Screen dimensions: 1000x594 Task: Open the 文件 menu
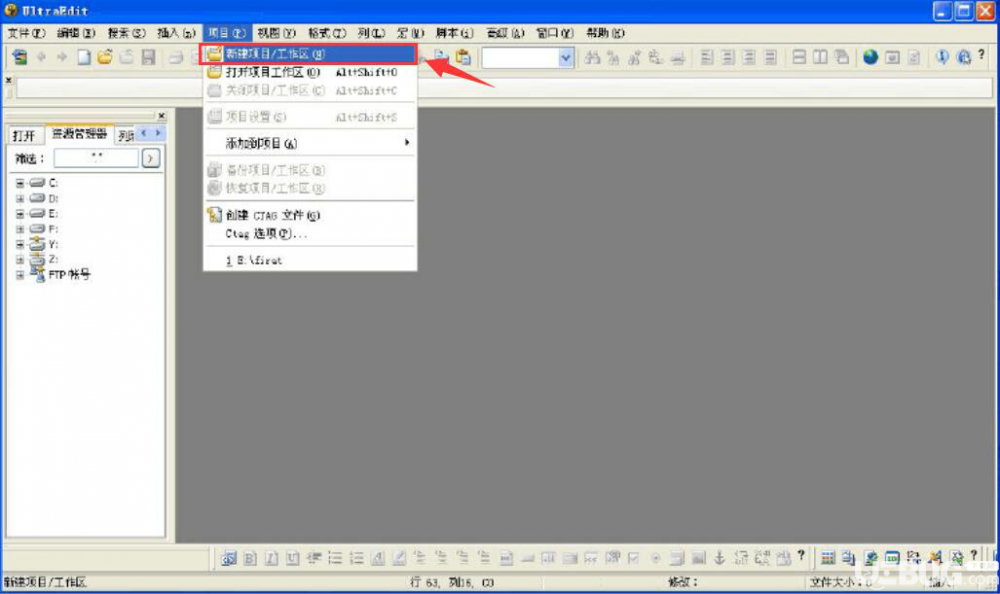26,33
